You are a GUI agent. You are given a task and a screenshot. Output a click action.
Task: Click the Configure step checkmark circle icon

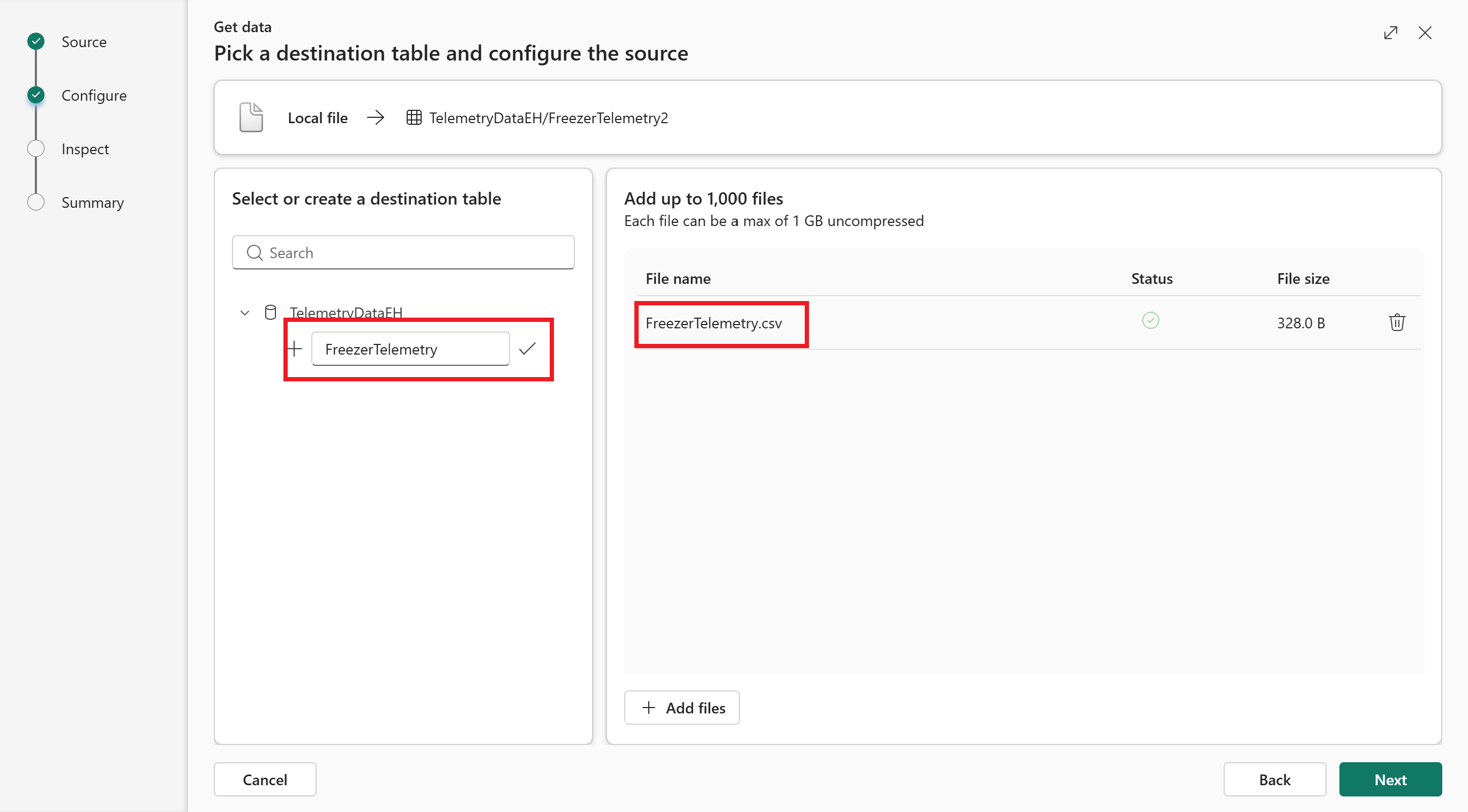click(36, 95)
